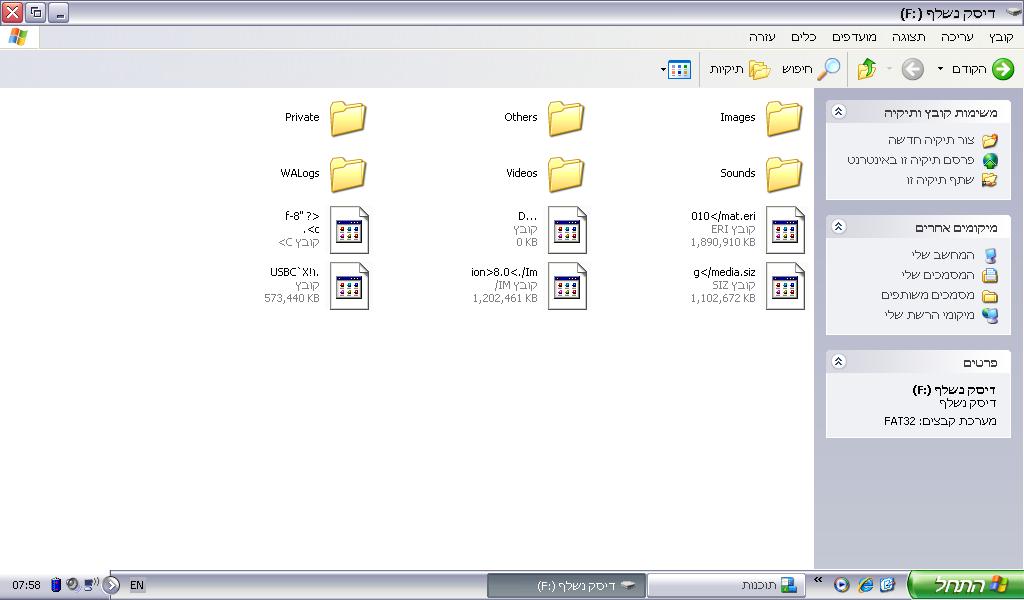Open the Images folder

pyautogui.click(x=784, y=118)
